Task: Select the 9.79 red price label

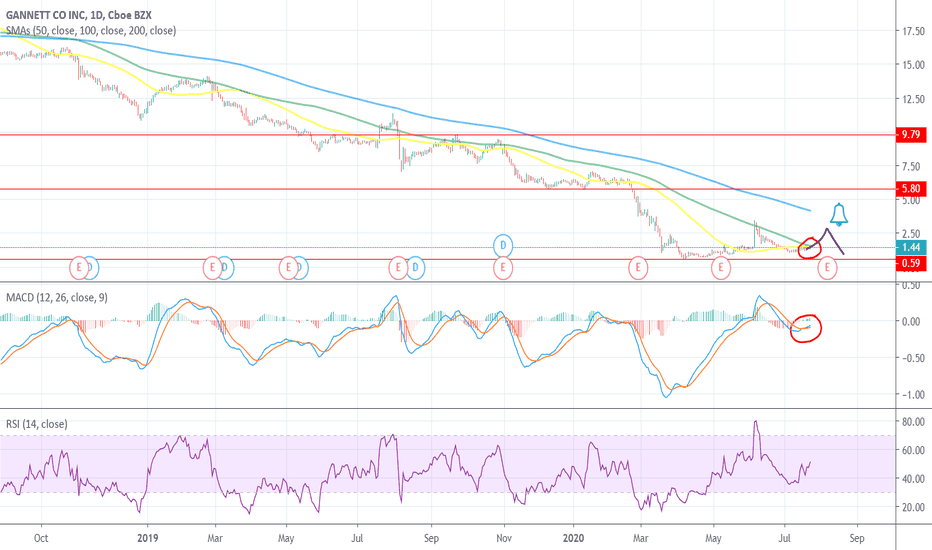Action: [x=911, y=134]
